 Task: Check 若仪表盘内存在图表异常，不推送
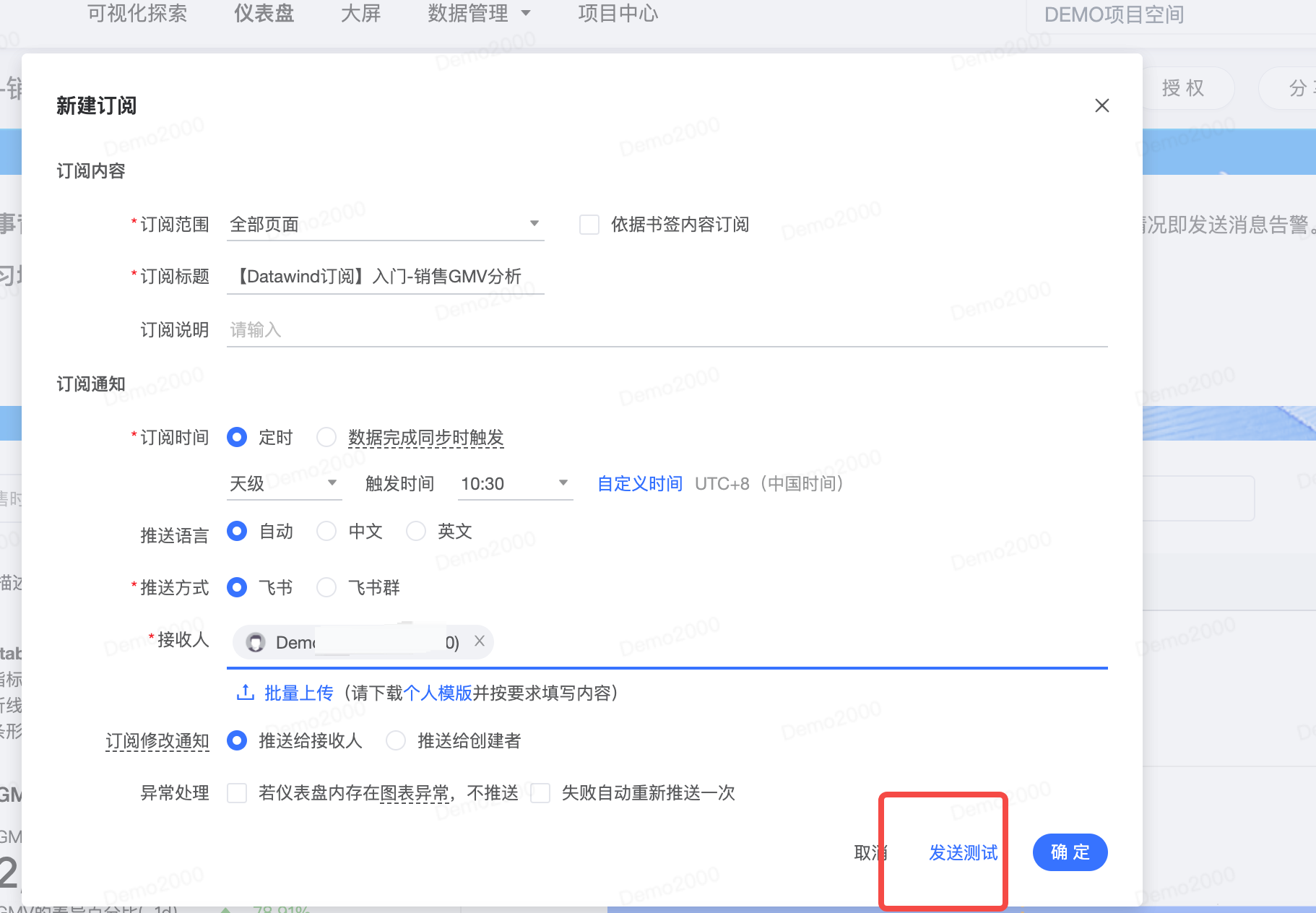[x=237, y=793]
